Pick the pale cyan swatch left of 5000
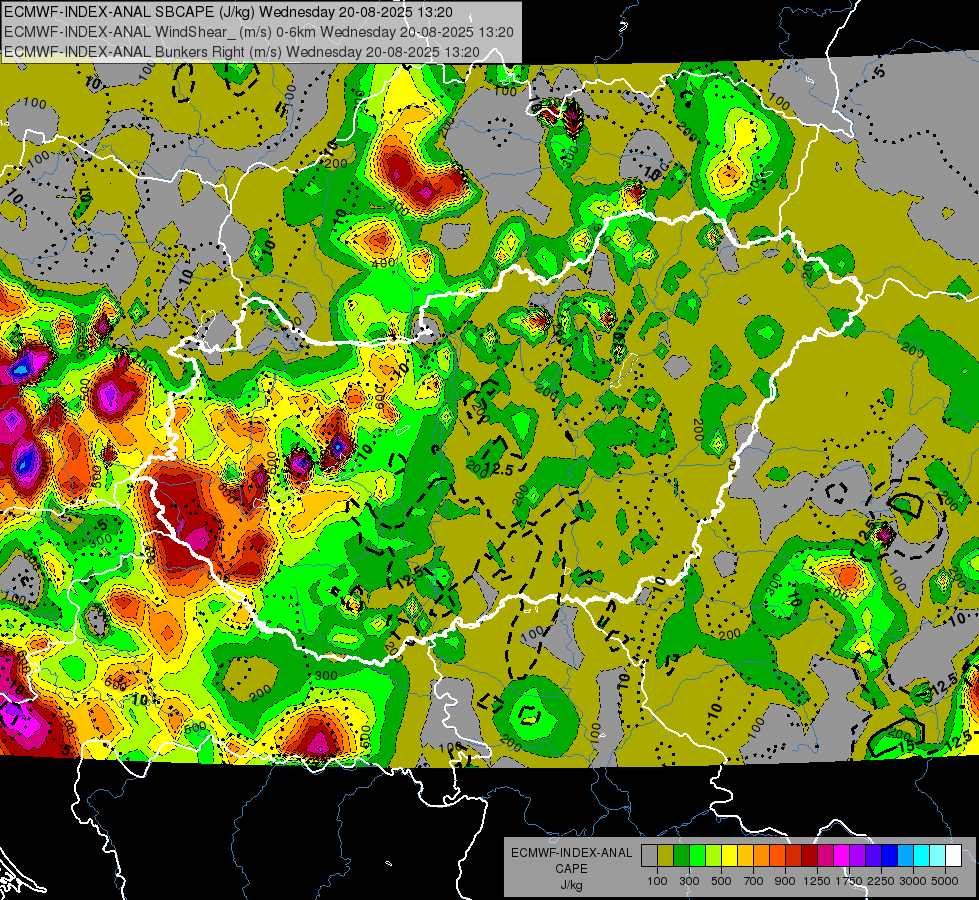The image size is (979, 900). coord(938,856)
